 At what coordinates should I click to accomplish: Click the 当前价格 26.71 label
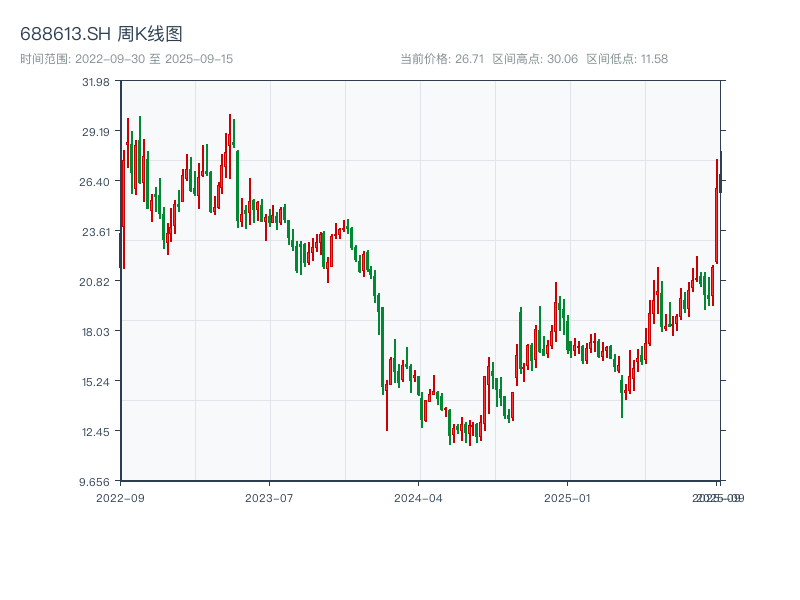point(442,59)
